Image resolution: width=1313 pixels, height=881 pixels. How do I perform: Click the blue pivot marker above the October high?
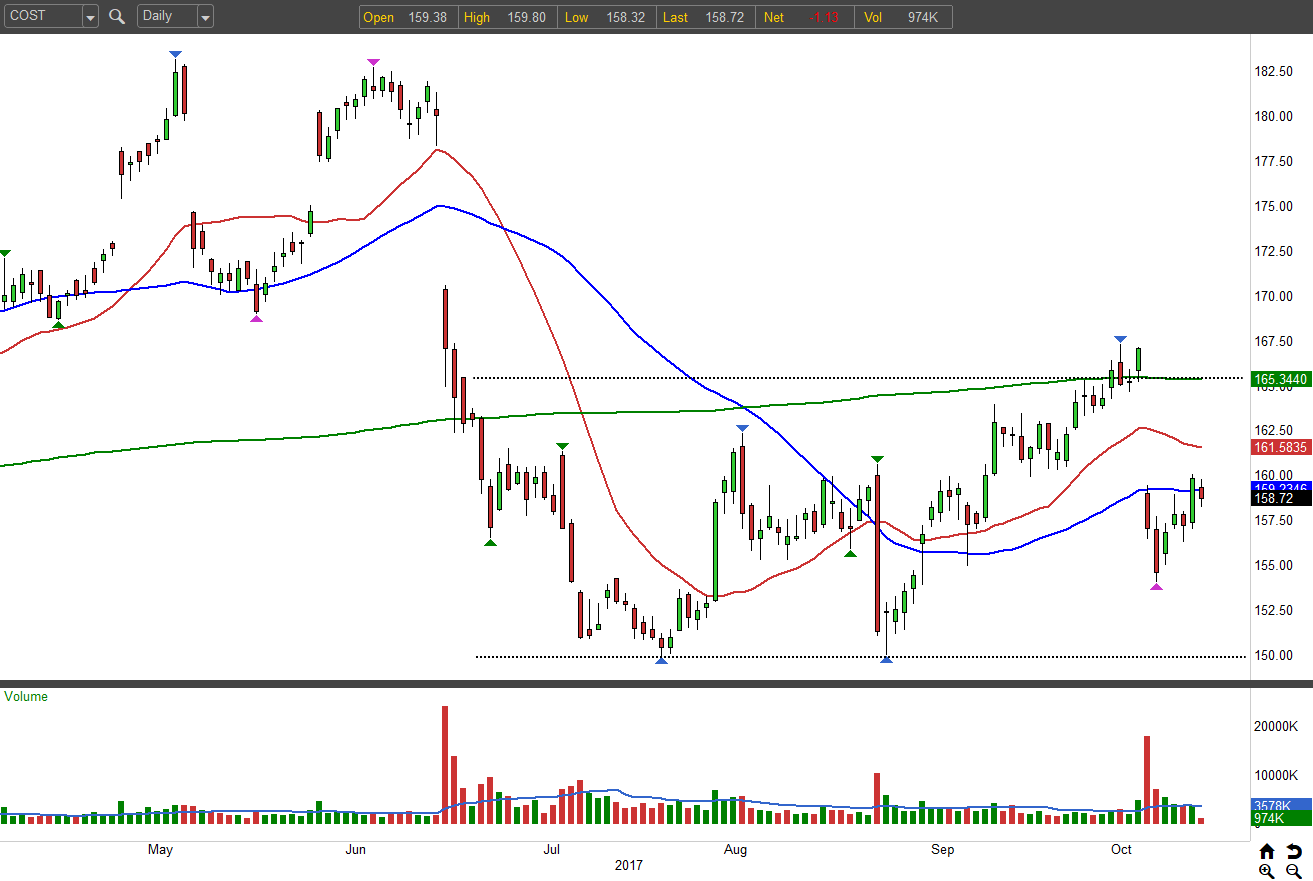(x=1120, y=340)
